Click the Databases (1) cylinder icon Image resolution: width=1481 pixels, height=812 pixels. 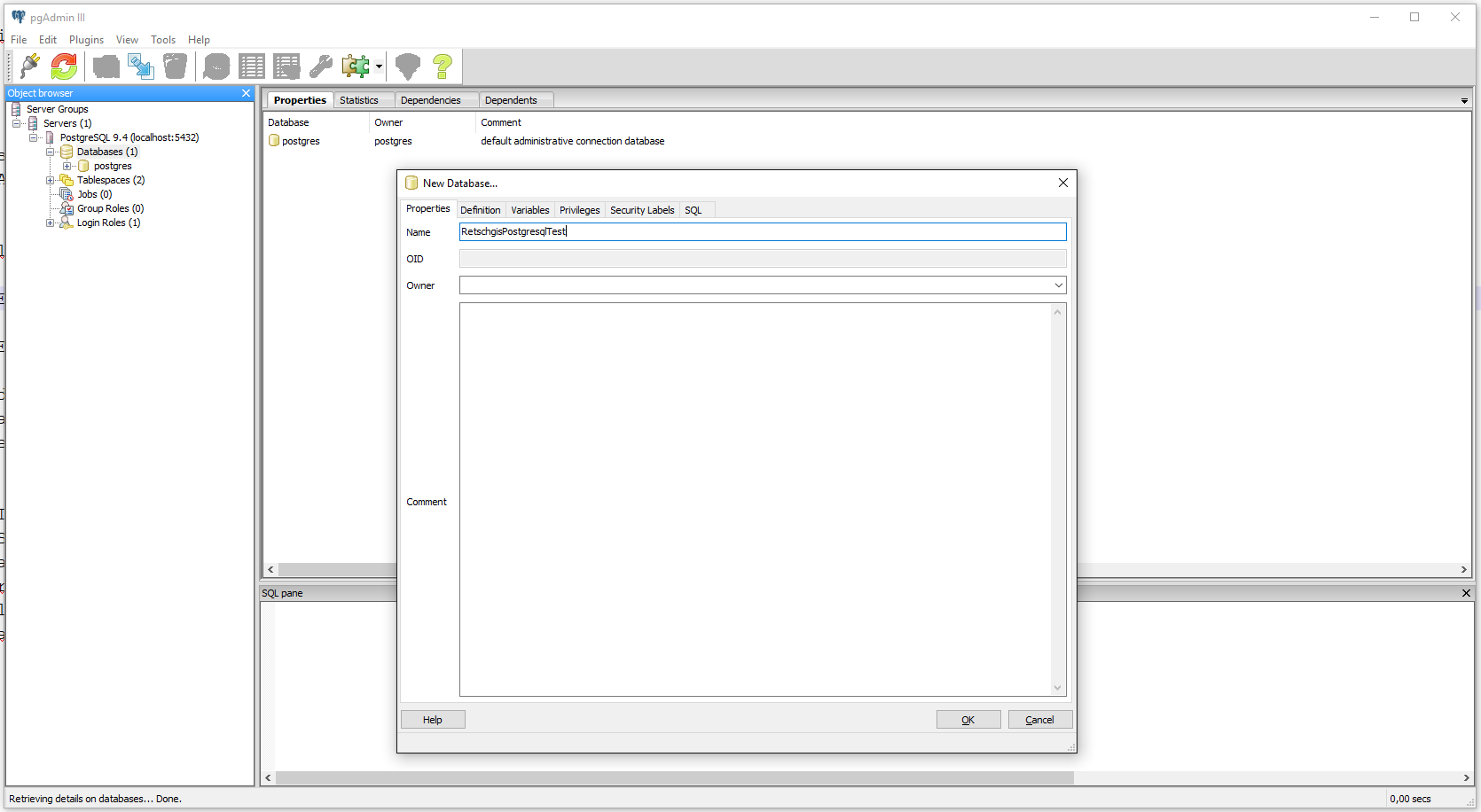(67, 152)
